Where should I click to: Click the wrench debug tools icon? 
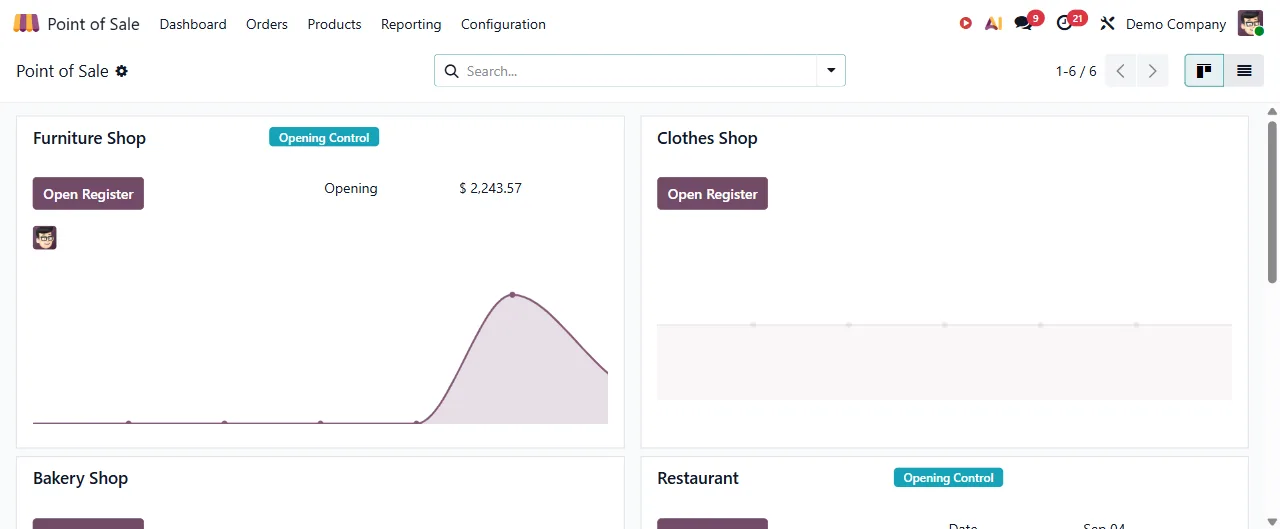(x=1107, y=23)
